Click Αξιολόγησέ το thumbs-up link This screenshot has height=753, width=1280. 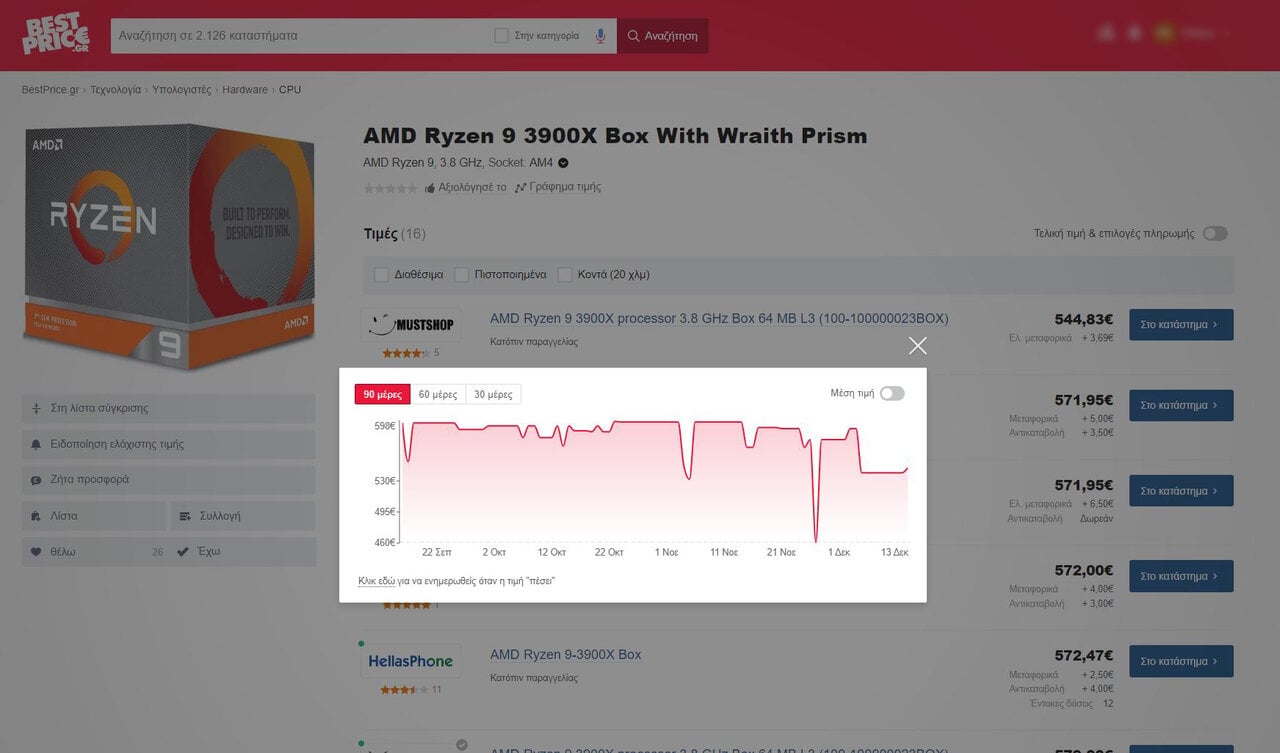465,187
